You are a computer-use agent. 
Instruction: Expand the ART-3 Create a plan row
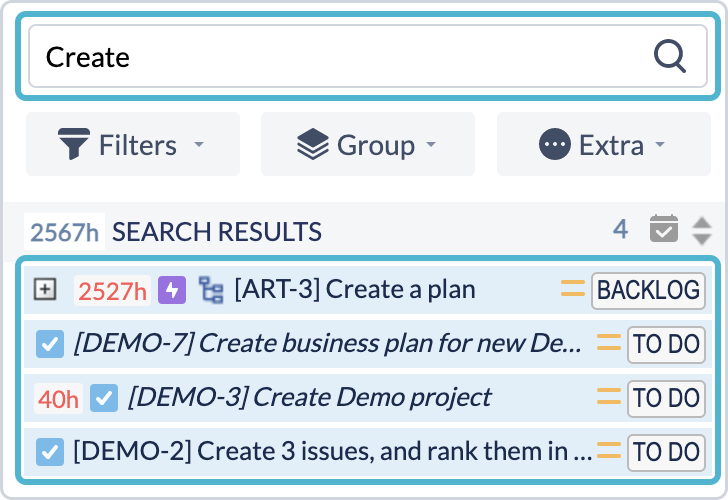point(44,290)
